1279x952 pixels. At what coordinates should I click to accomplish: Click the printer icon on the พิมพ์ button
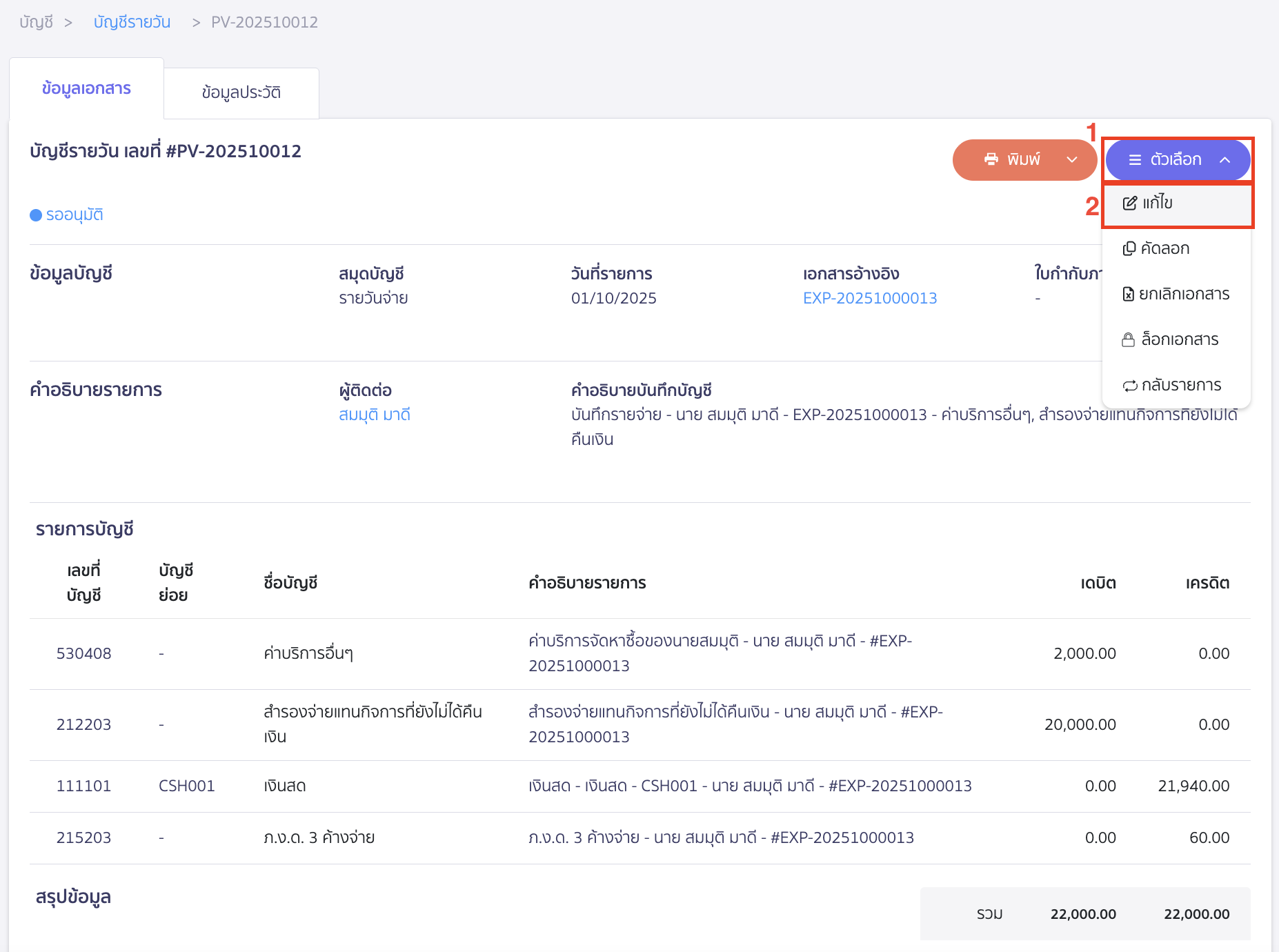click(x=991, y=159)
